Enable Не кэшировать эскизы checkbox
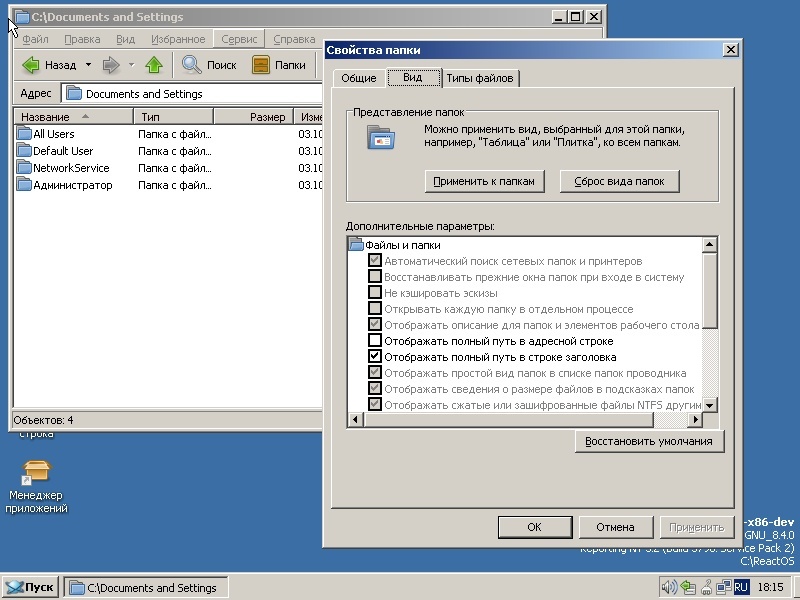This screenshot has width=800, height=600. [374, 292]
